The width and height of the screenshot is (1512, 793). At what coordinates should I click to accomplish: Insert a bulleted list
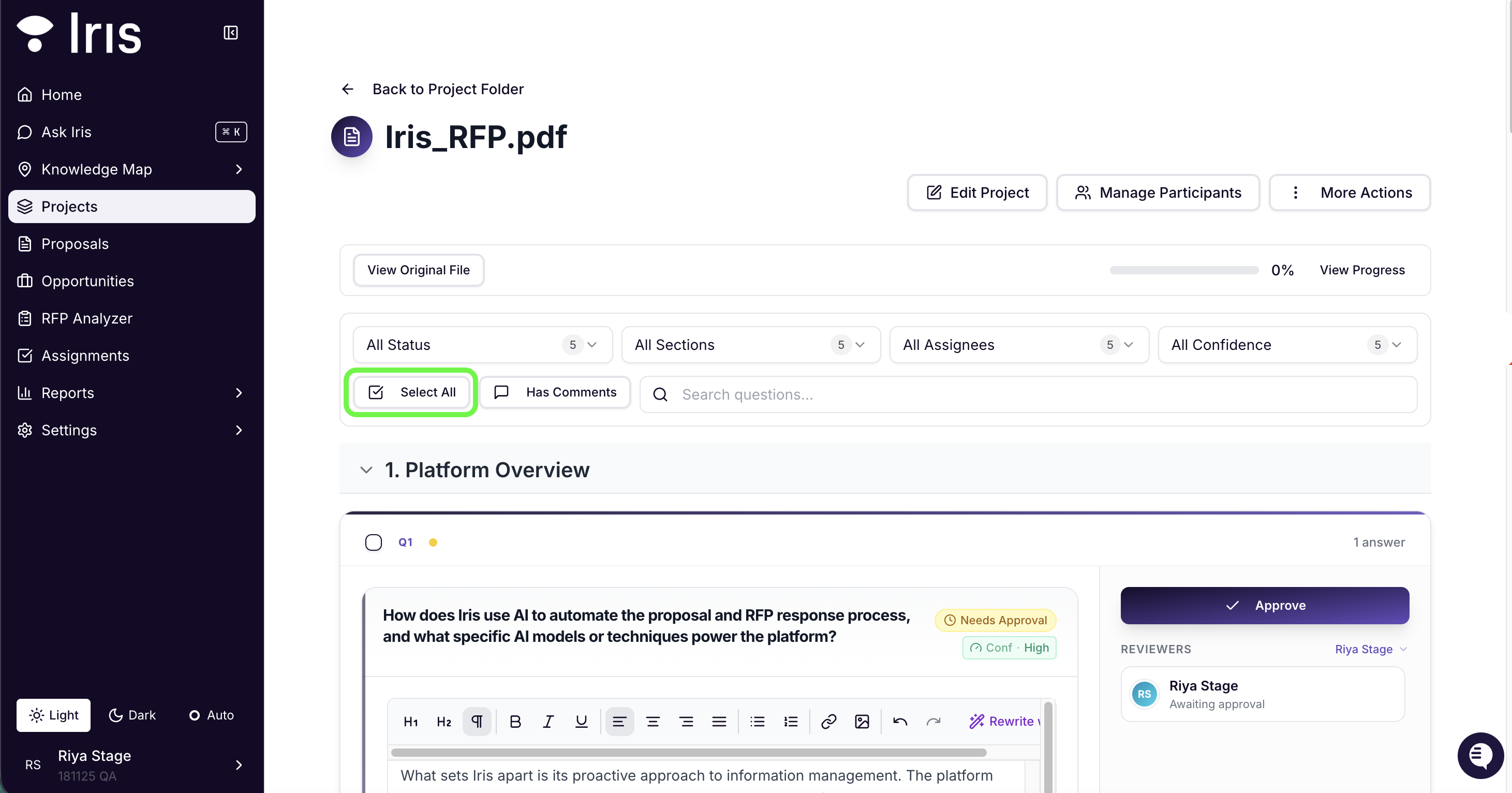(757, 722)
